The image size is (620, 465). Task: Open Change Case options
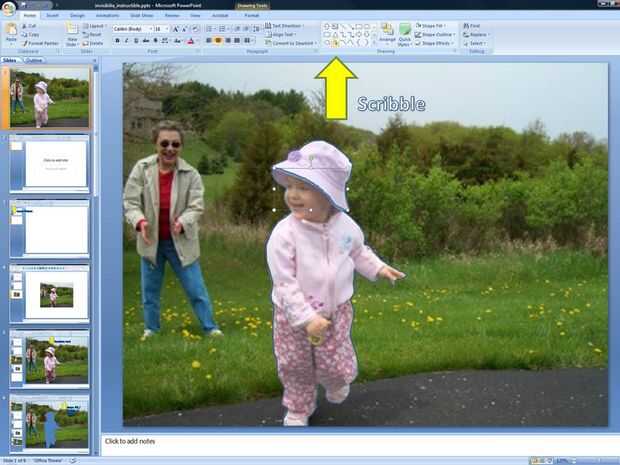coord(178,40)
